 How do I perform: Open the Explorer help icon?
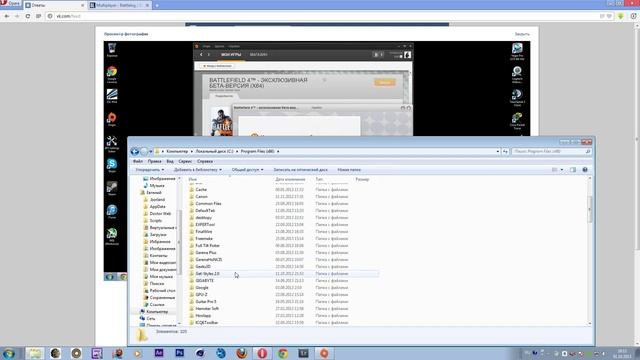point(585,170)
